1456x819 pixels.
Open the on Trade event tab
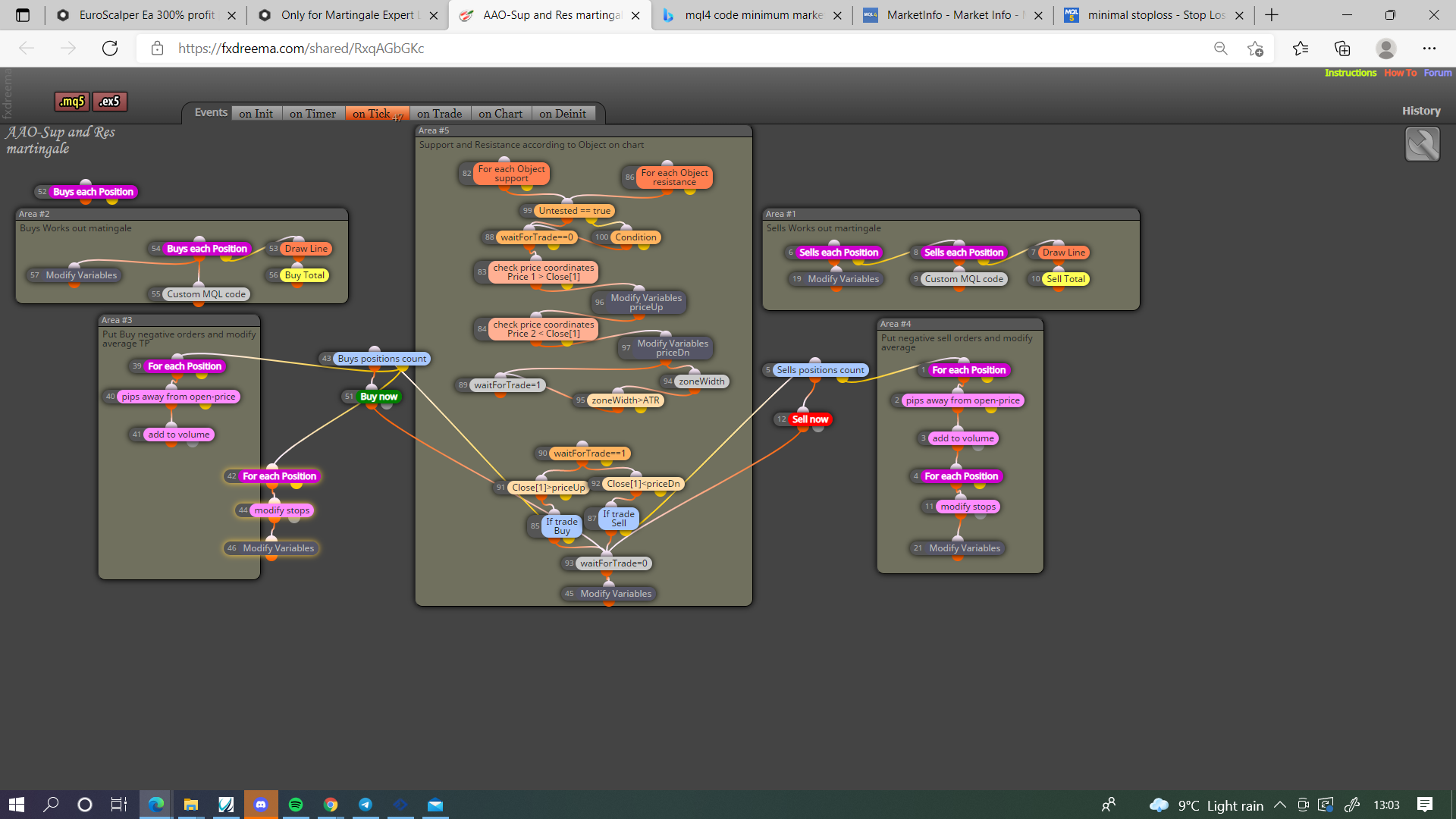click(440, 114)
